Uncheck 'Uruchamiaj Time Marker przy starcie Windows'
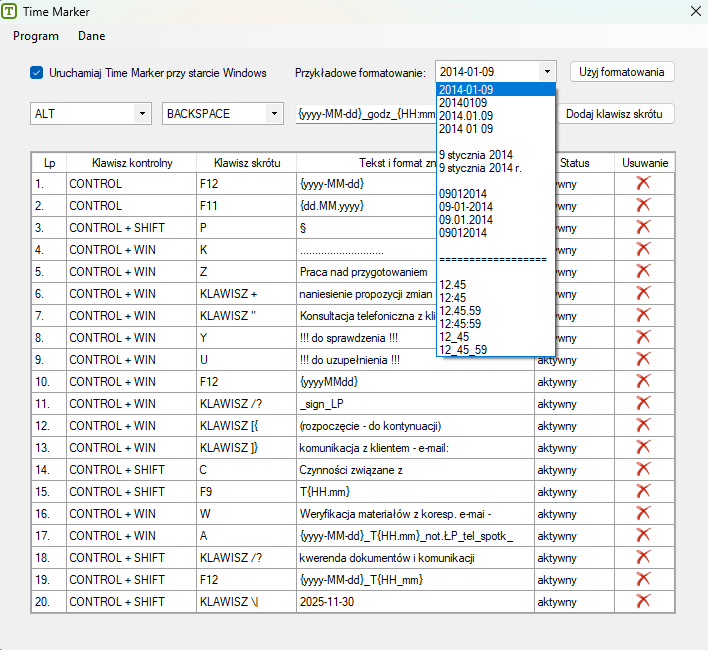 (x=37, y=72)
